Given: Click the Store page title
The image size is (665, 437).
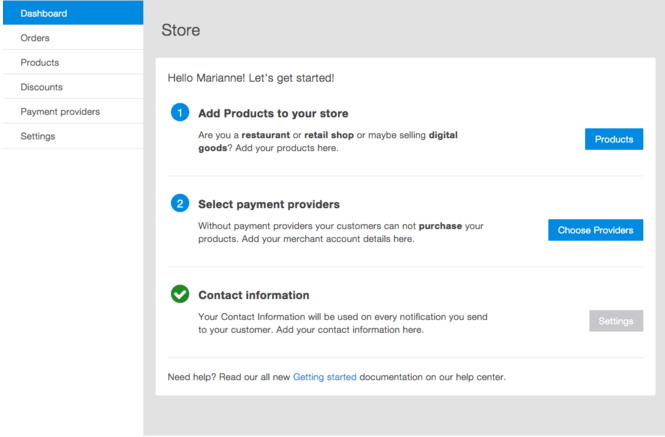Looking at the screenshot, I should click(181, 30).
